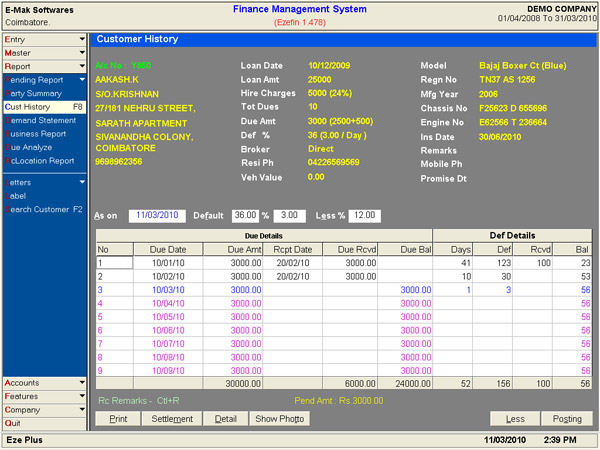This screenshot has height=450, width=600.
Task: Click model Bajaj Boxer Ct (Blue)
Action: click(x=523, y=65)
